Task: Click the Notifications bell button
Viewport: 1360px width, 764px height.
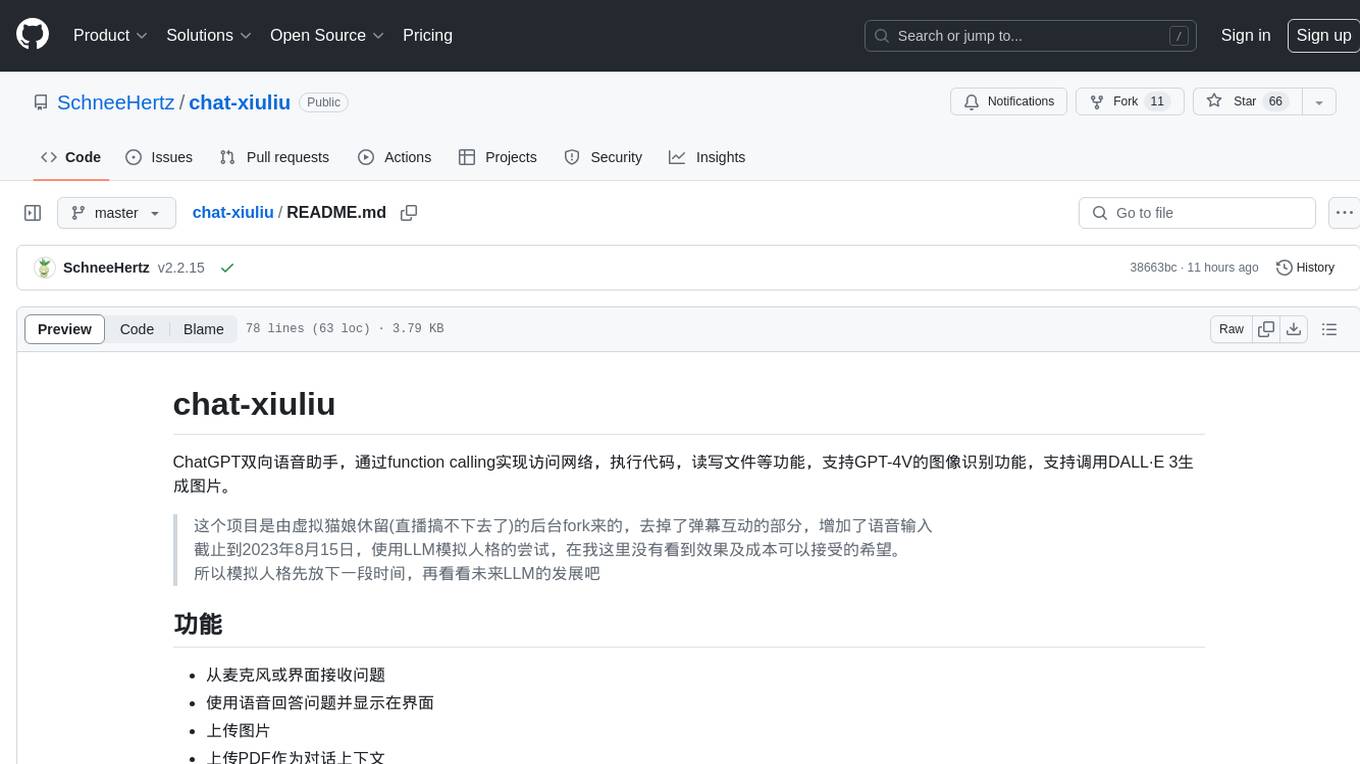Action: 1009,102
